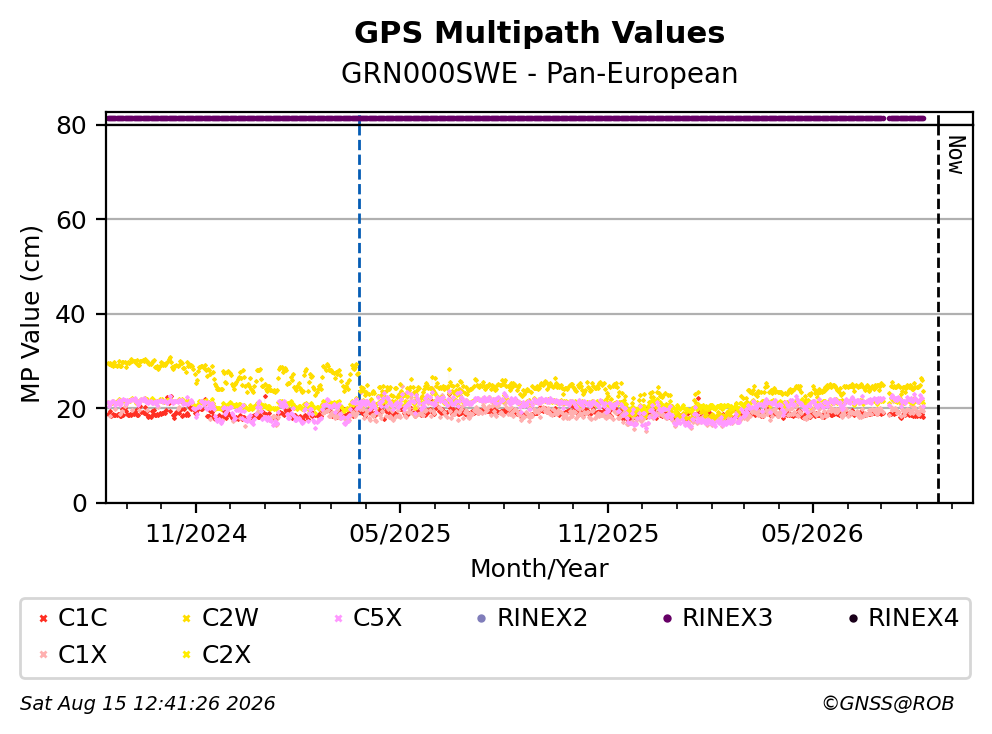Screen dimensions: 992x734
Task: Click the 'Now' dashed line label
Action: 955,155
